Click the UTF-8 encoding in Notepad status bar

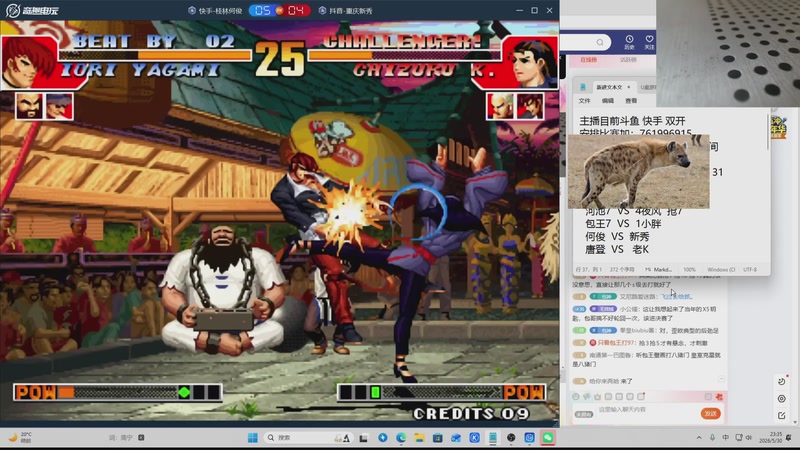click(x=750, y=269)
